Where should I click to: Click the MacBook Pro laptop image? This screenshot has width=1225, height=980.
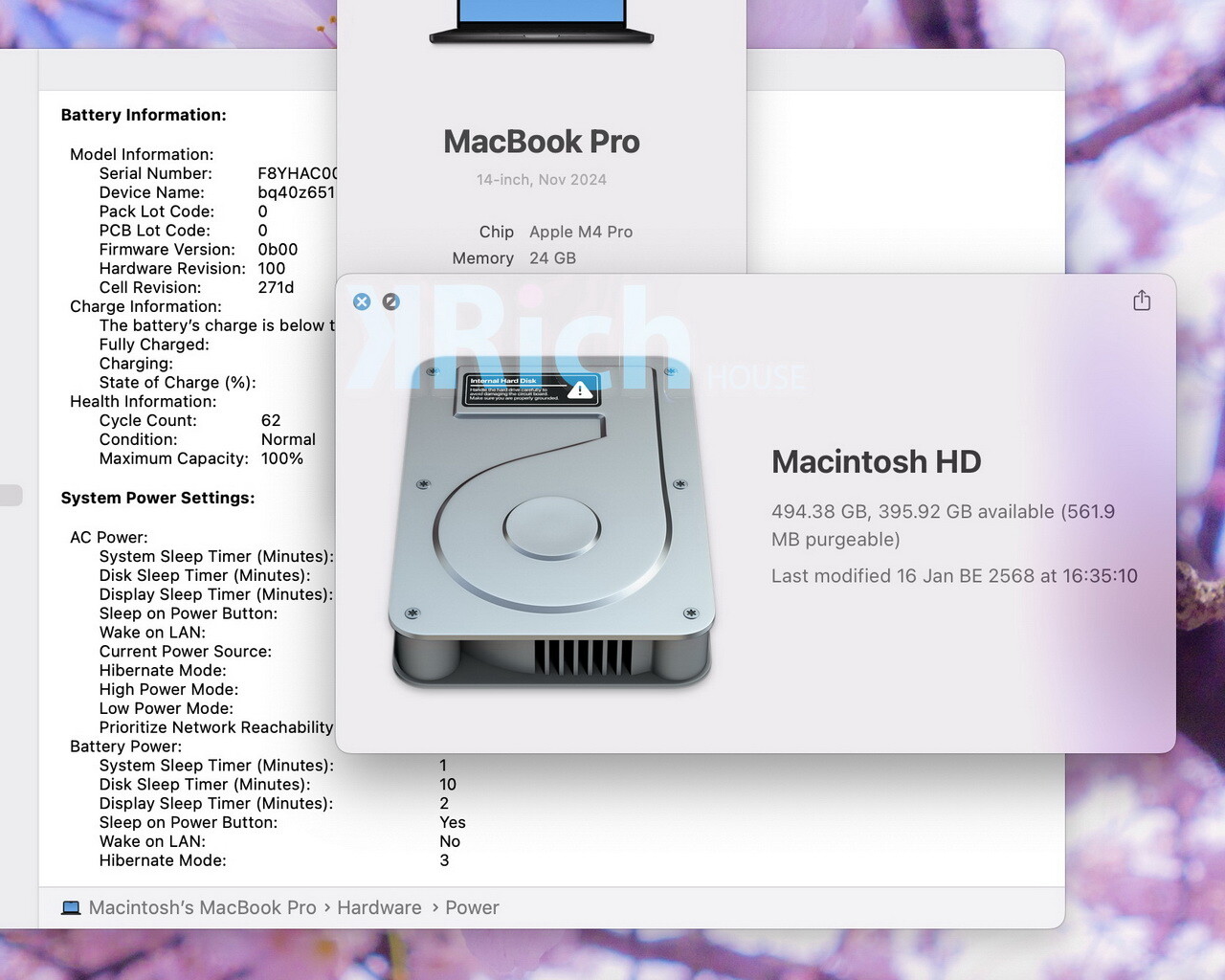(542, 23)
